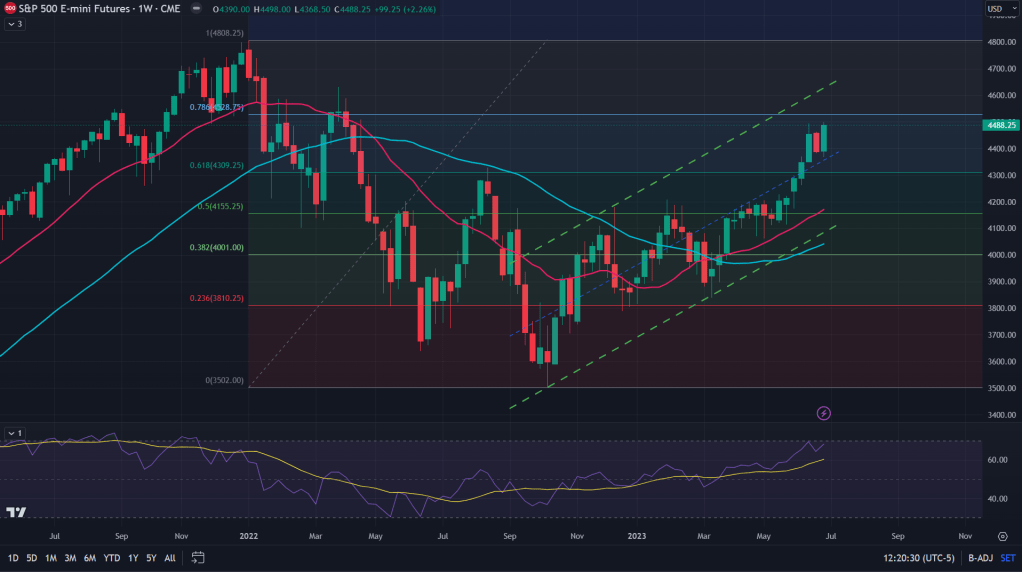The height and width of the screenshot is (572, 1022).
Task: Toggle B-ADJ back-adjustment for contract changes
Action: click(x=979, y=557)
